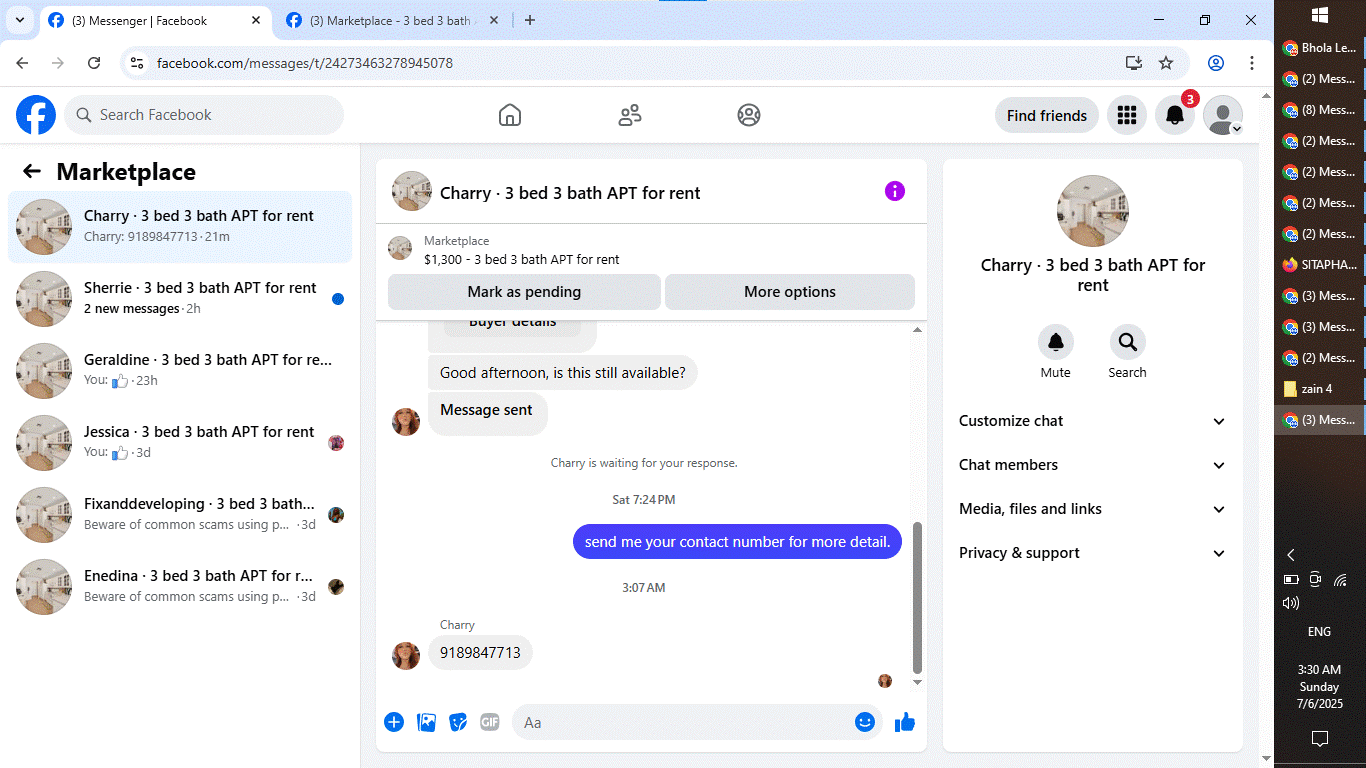Open the Sherrie conversation with new messages

click(x=180, y=299)
